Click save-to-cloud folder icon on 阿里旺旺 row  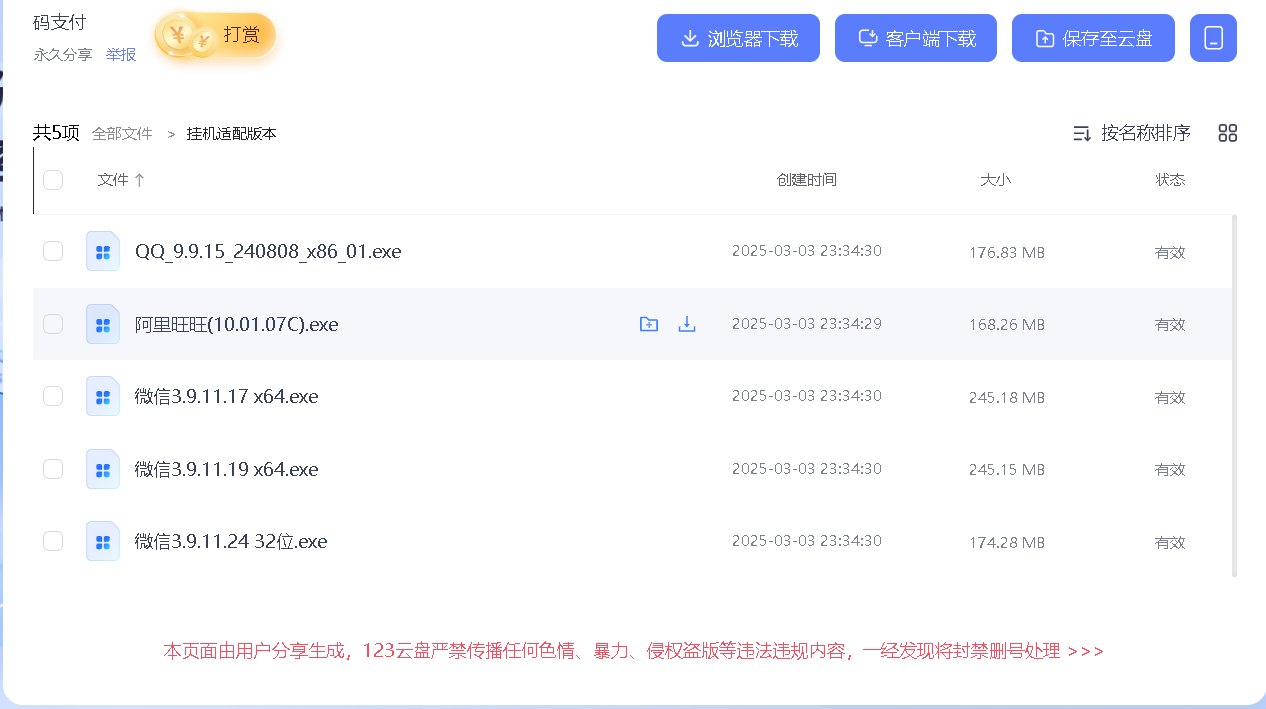[649, 324]
